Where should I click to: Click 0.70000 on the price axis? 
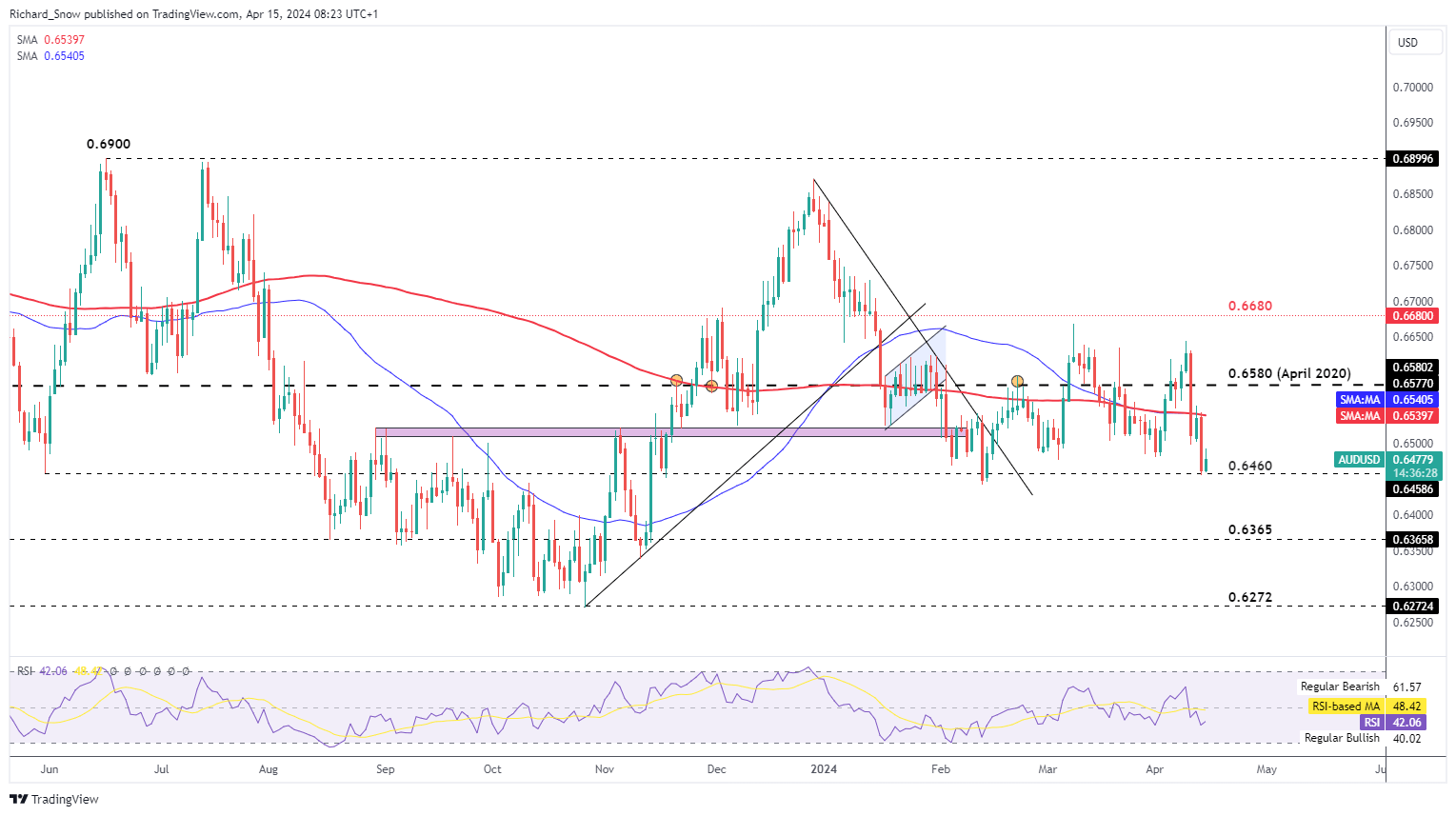1412,88
